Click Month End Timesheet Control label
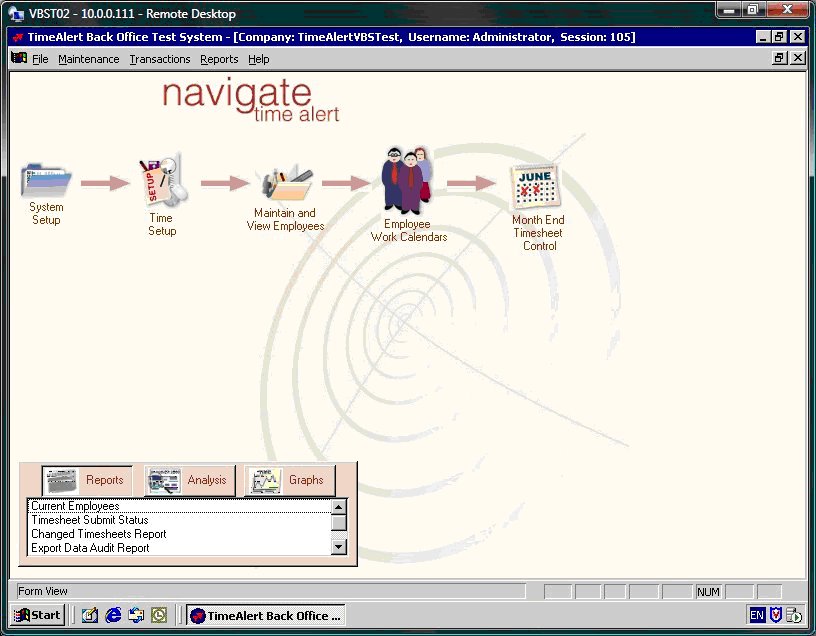Screen dimensions: 816x636 click(539, 233)
